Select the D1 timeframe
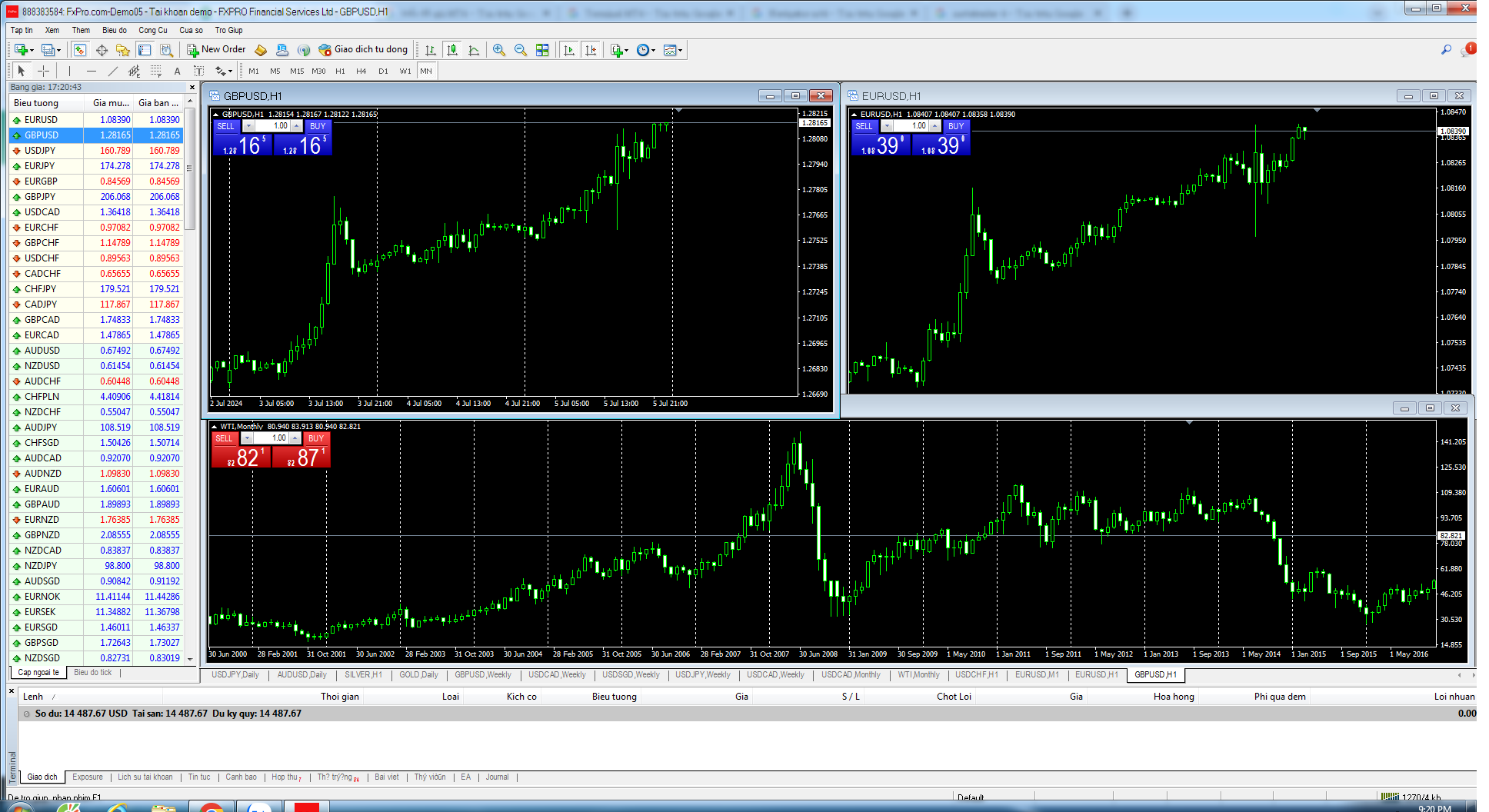1489x812 pixels. click(x=383, y=71)
